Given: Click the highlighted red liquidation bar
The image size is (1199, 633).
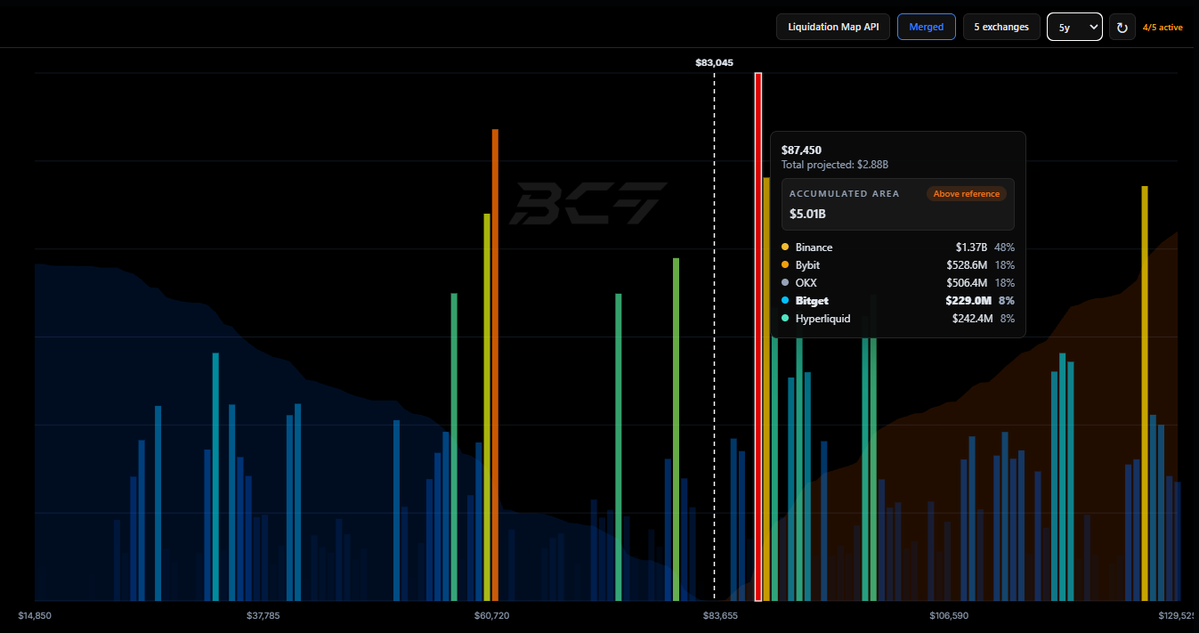Looking at the screenshot, I should (x=758, y=336).
